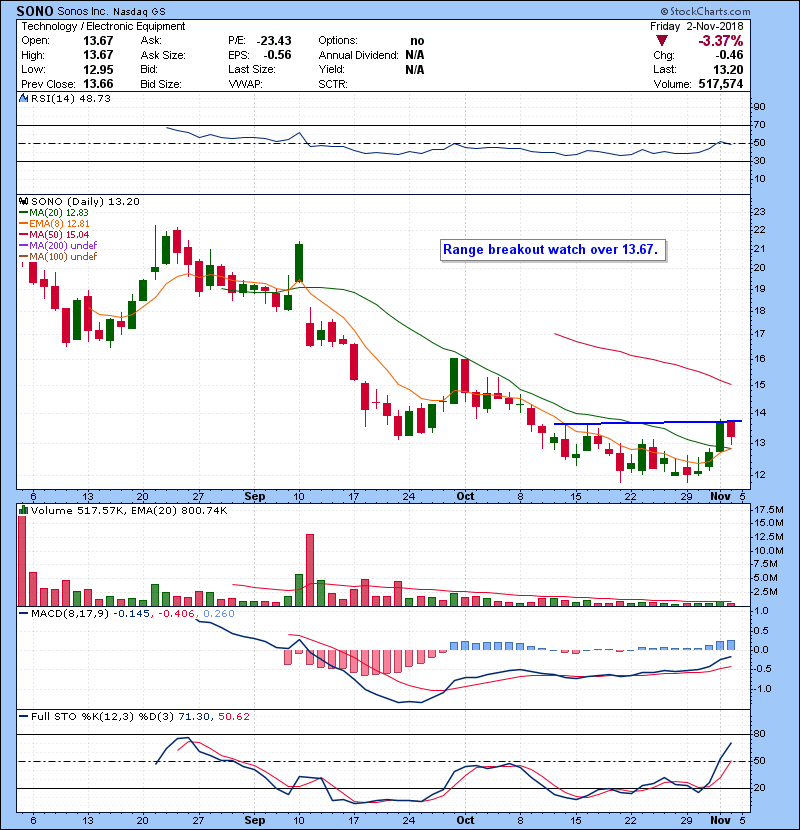Click the Chg value -0.46
This screenshot has width=800, height=830.
pyautogui.click(x=729, y=55)
